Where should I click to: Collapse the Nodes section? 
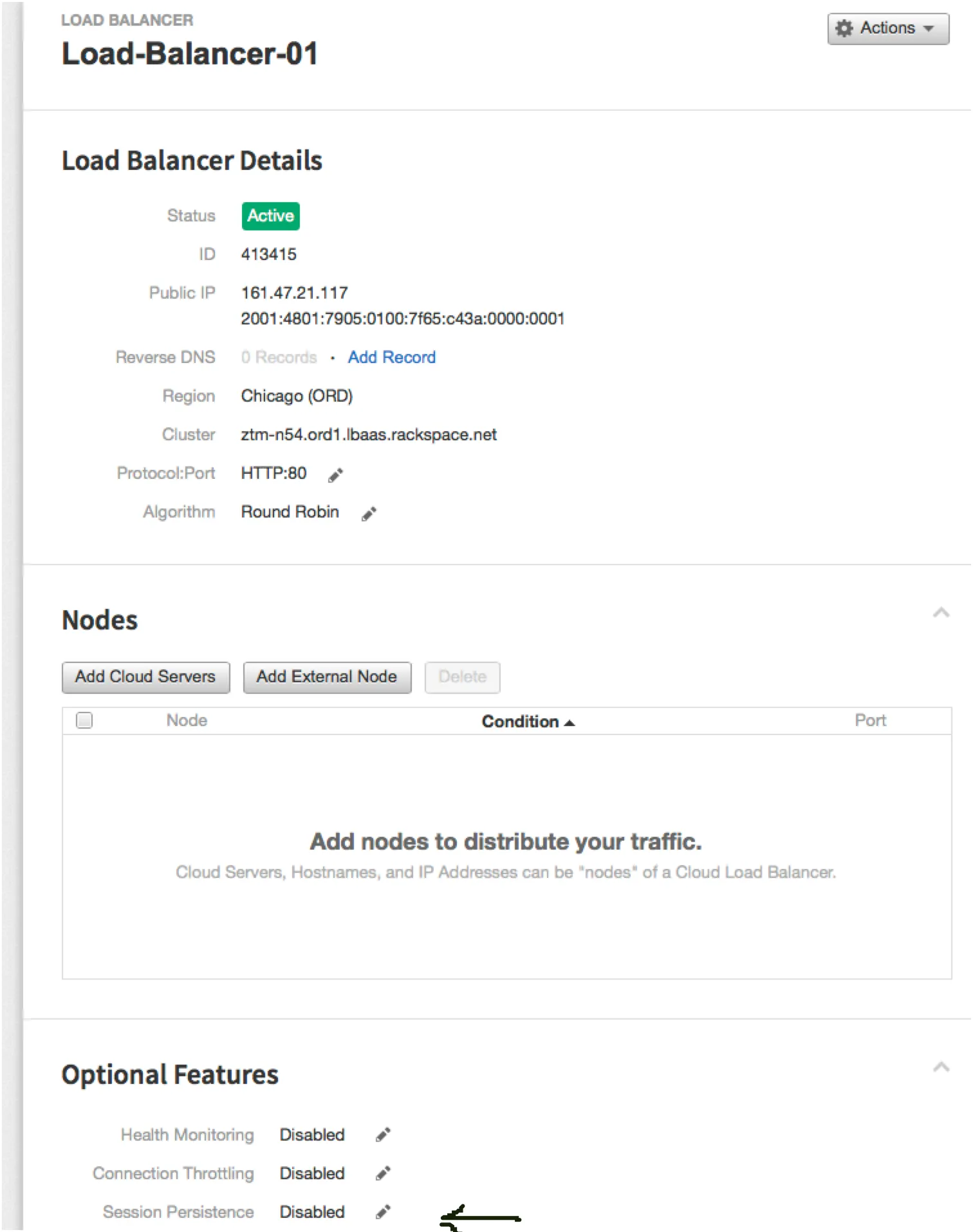(x=941, y=612)
